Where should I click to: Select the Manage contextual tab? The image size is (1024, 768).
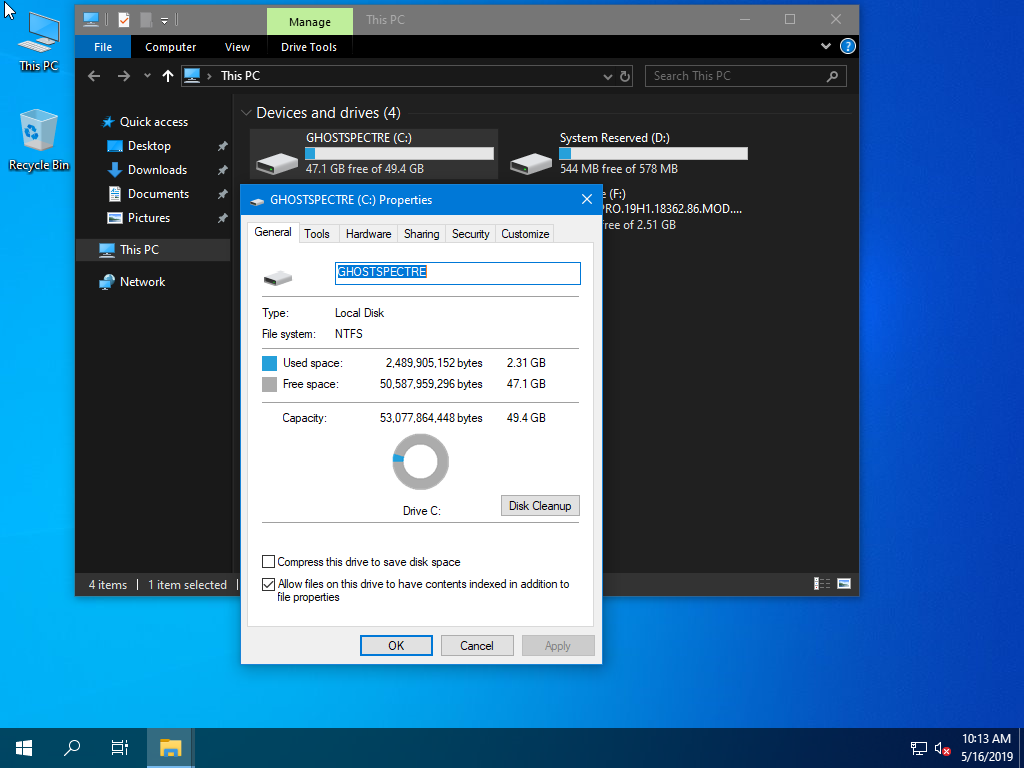(x=310, y=22)
